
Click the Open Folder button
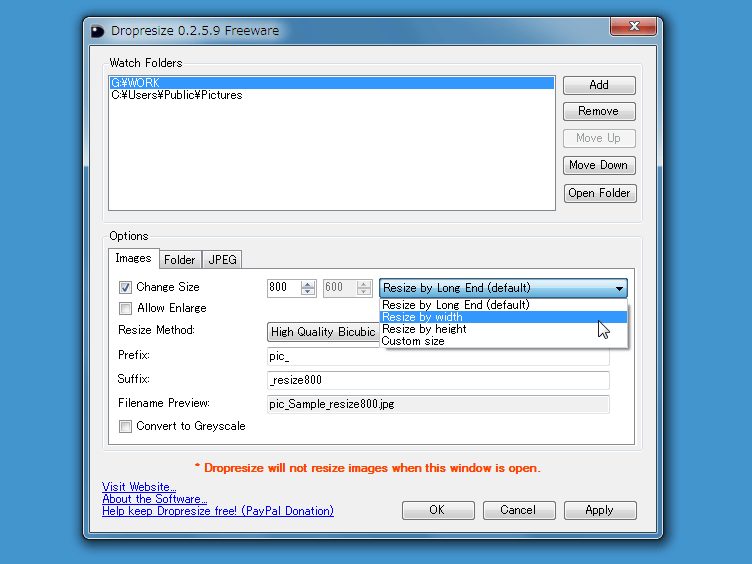coord(600,193)
